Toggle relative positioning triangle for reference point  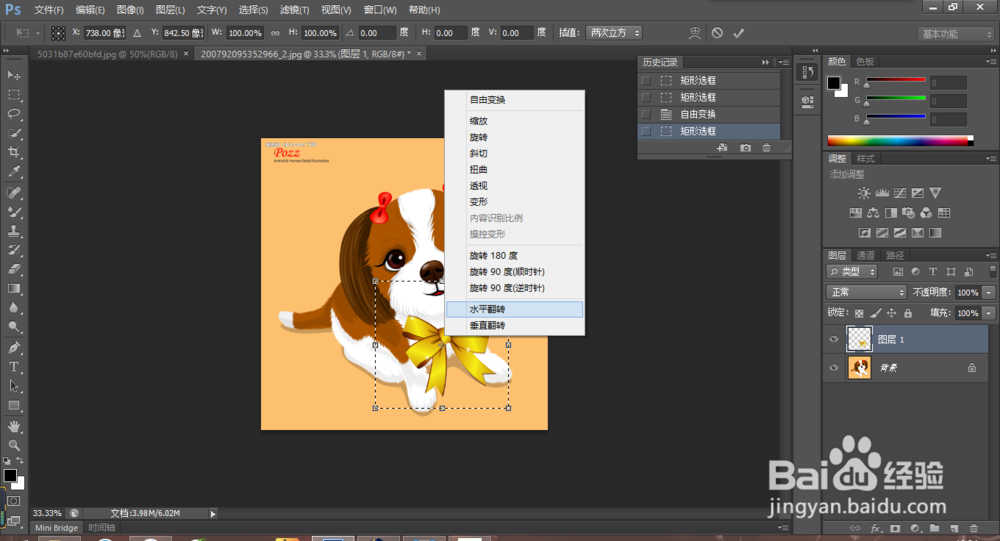[137, 33]
